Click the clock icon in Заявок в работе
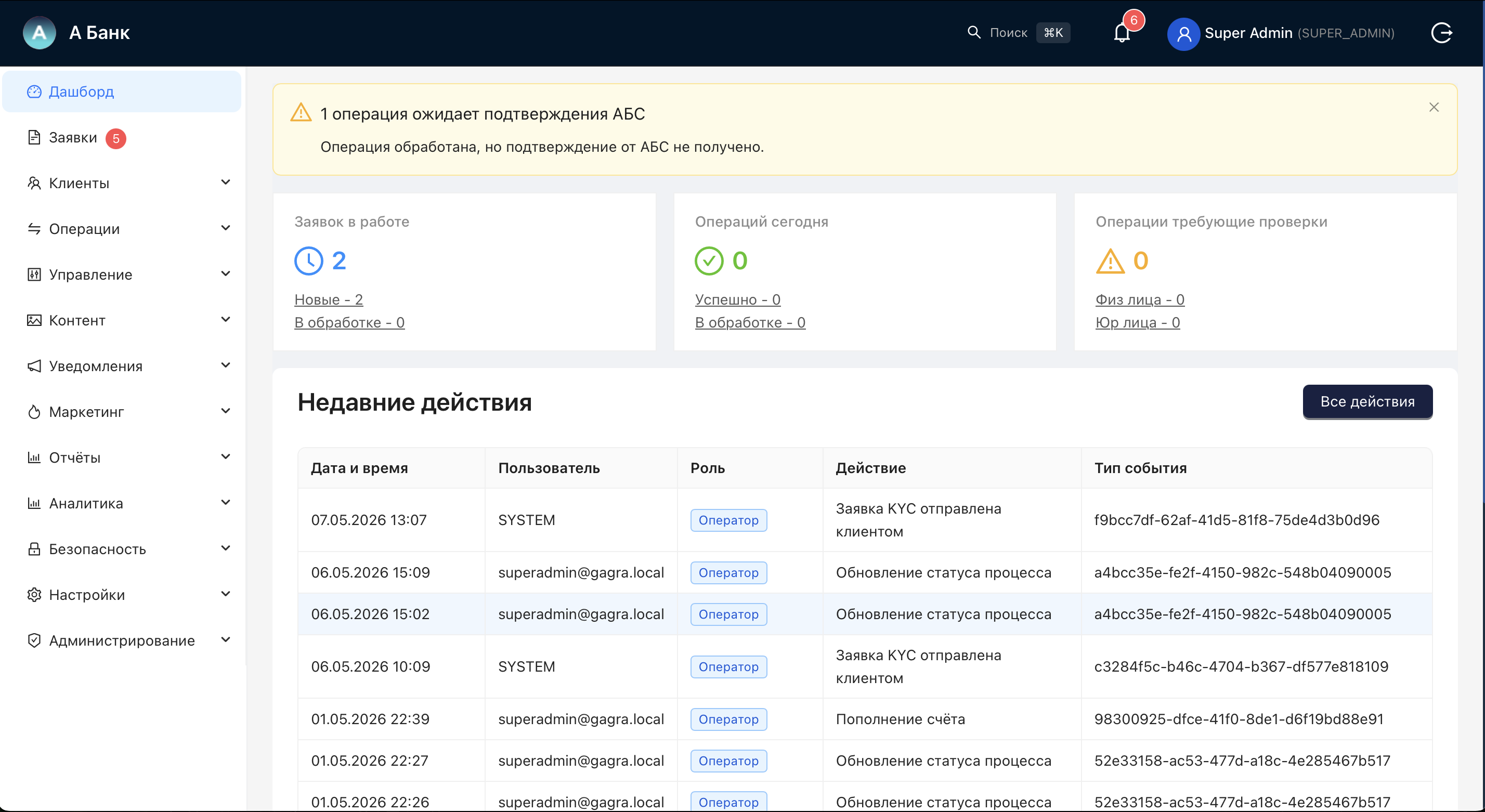The width and height of the screenshot is (1485, 812). (x=308, y=261)
